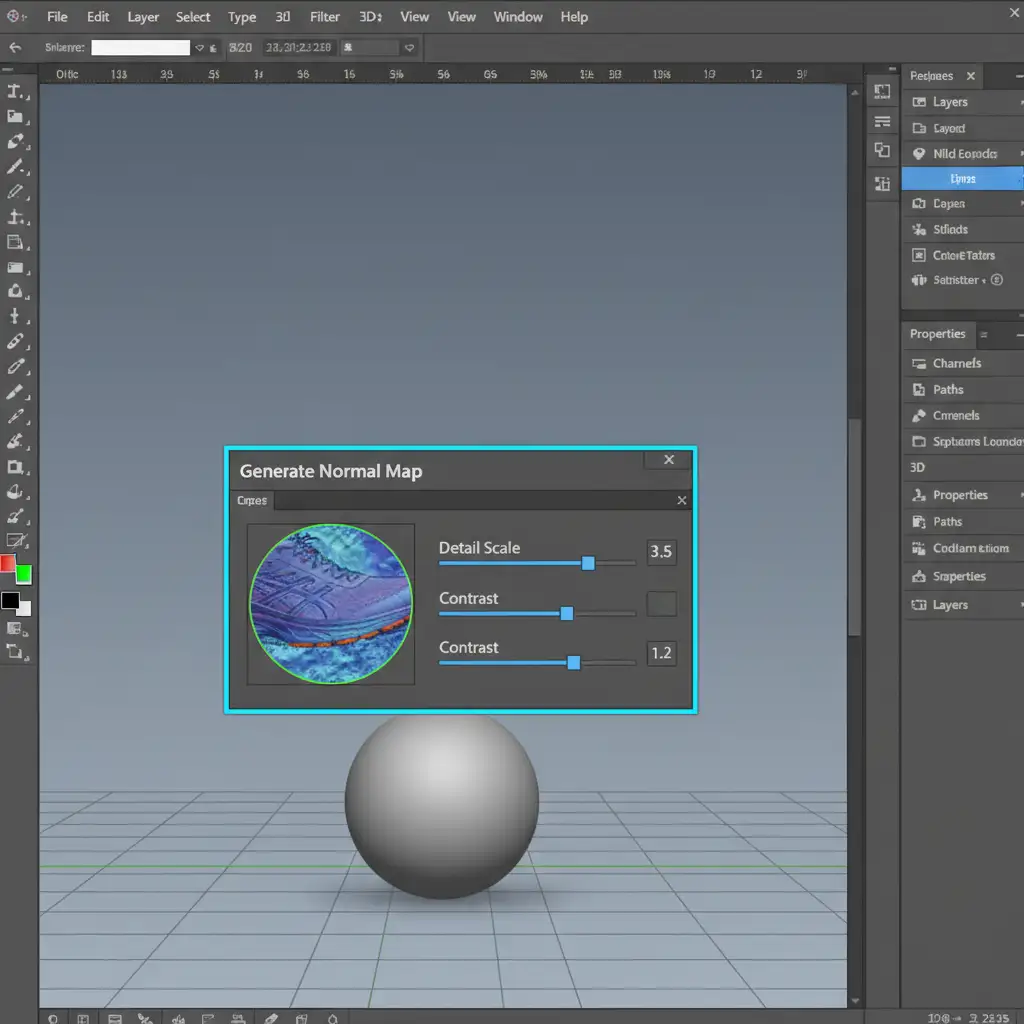
Task: Open the Window menu
Action: click(x=518, y=17)
